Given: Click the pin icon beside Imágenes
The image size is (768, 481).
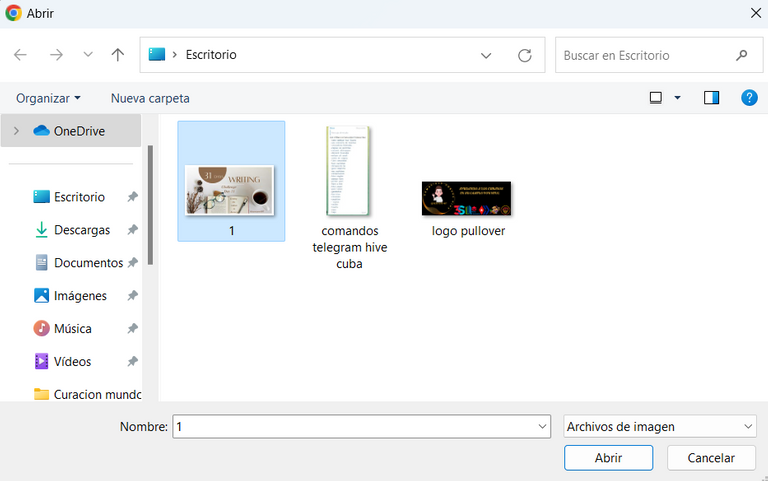Looking at the screenshot, I should point(132,296).
